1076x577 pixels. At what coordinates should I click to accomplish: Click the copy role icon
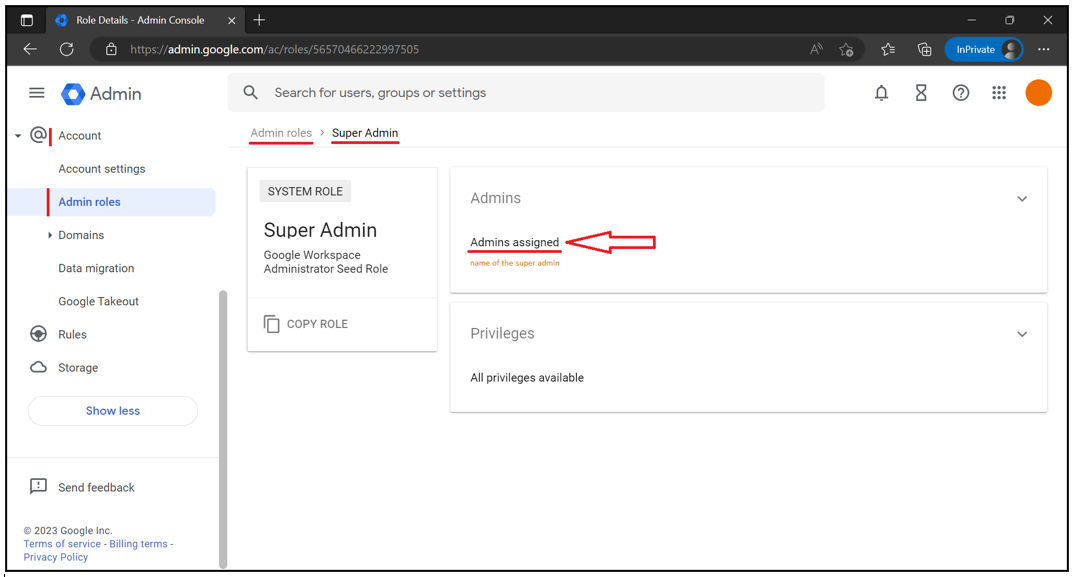[x=272, y=324]
